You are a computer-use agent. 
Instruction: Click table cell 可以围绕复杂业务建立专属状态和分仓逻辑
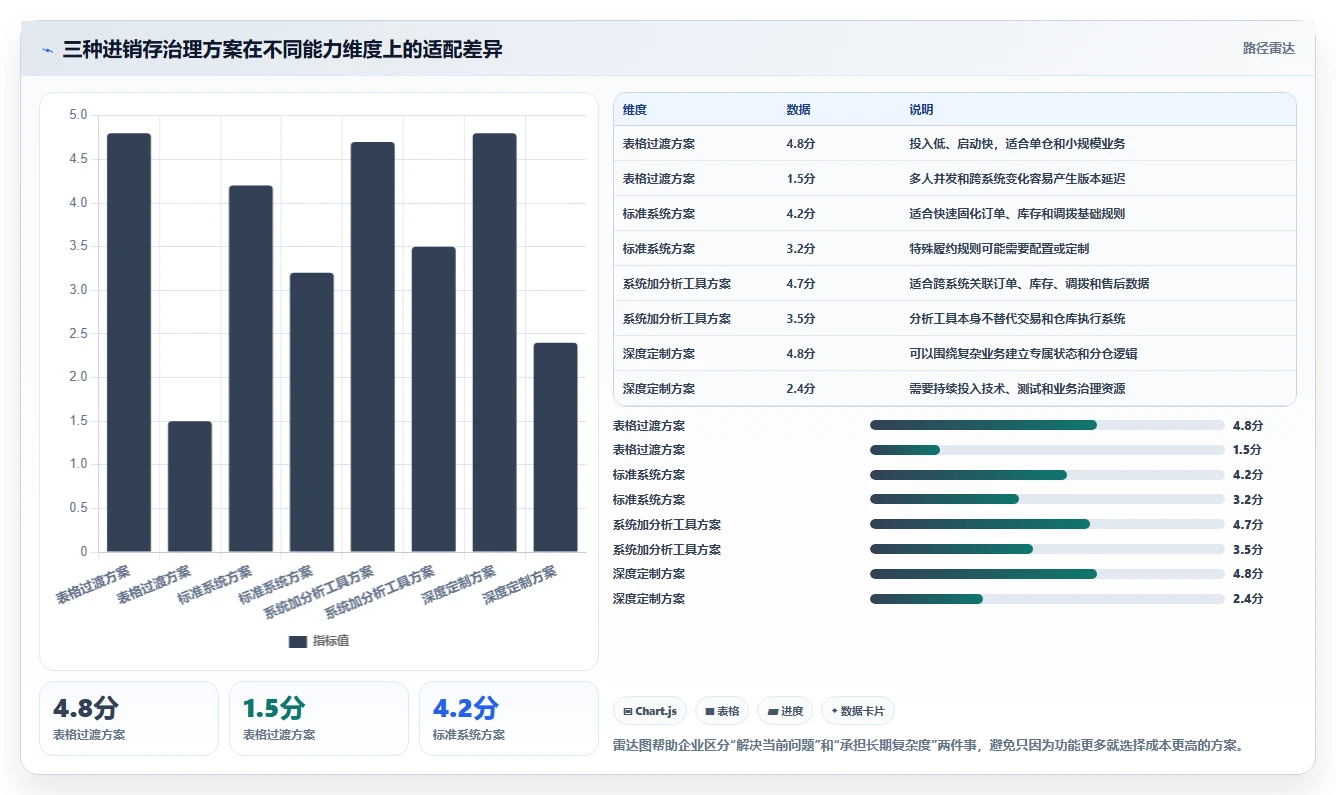[x=1023, y=354]
